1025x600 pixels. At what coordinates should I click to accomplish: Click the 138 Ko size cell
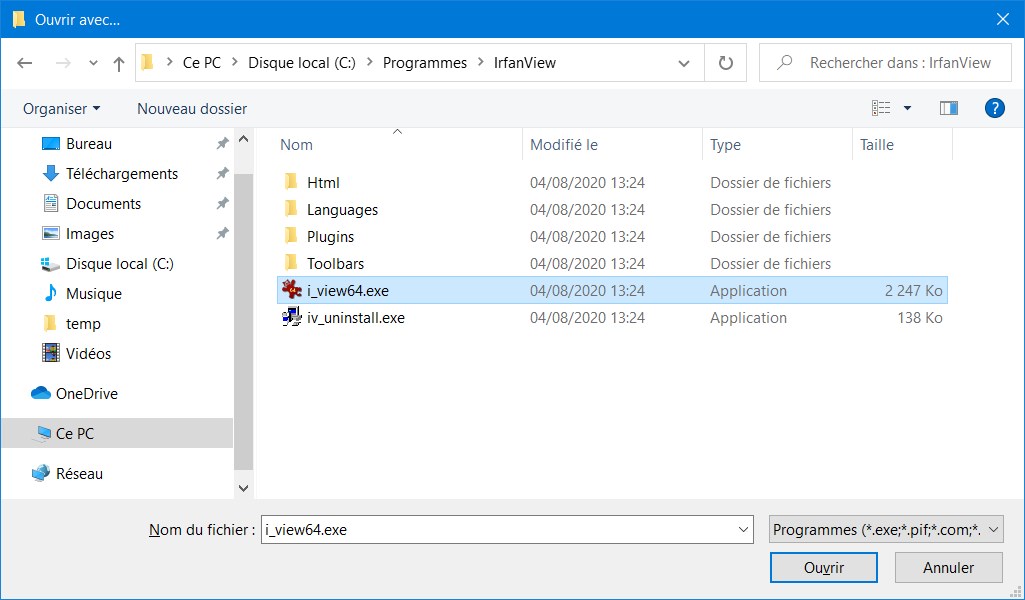(920, 318)
